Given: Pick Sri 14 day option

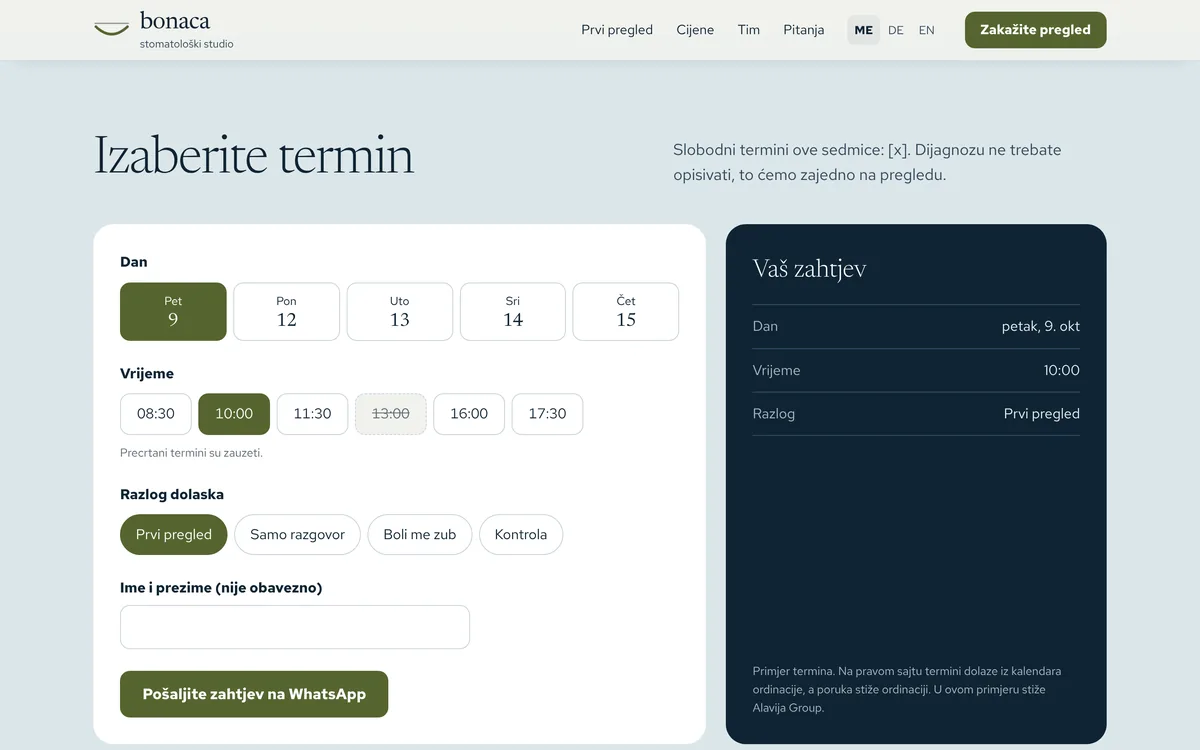Looking at the screenshot, I should (x=513, y=312).
